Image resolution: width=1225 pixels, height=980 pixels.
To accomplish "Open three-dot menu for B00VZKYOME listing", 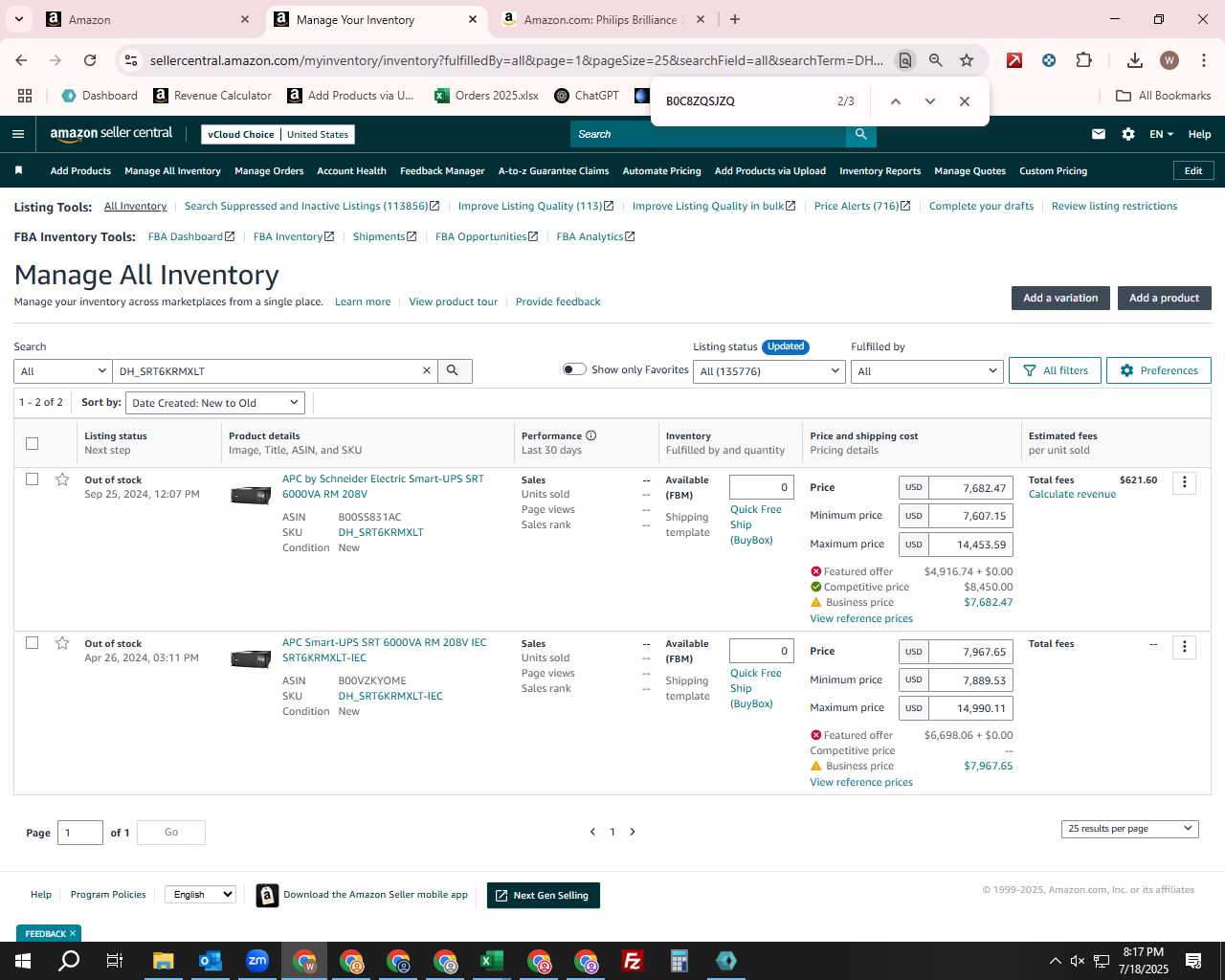I will [x=1185, y=647].
